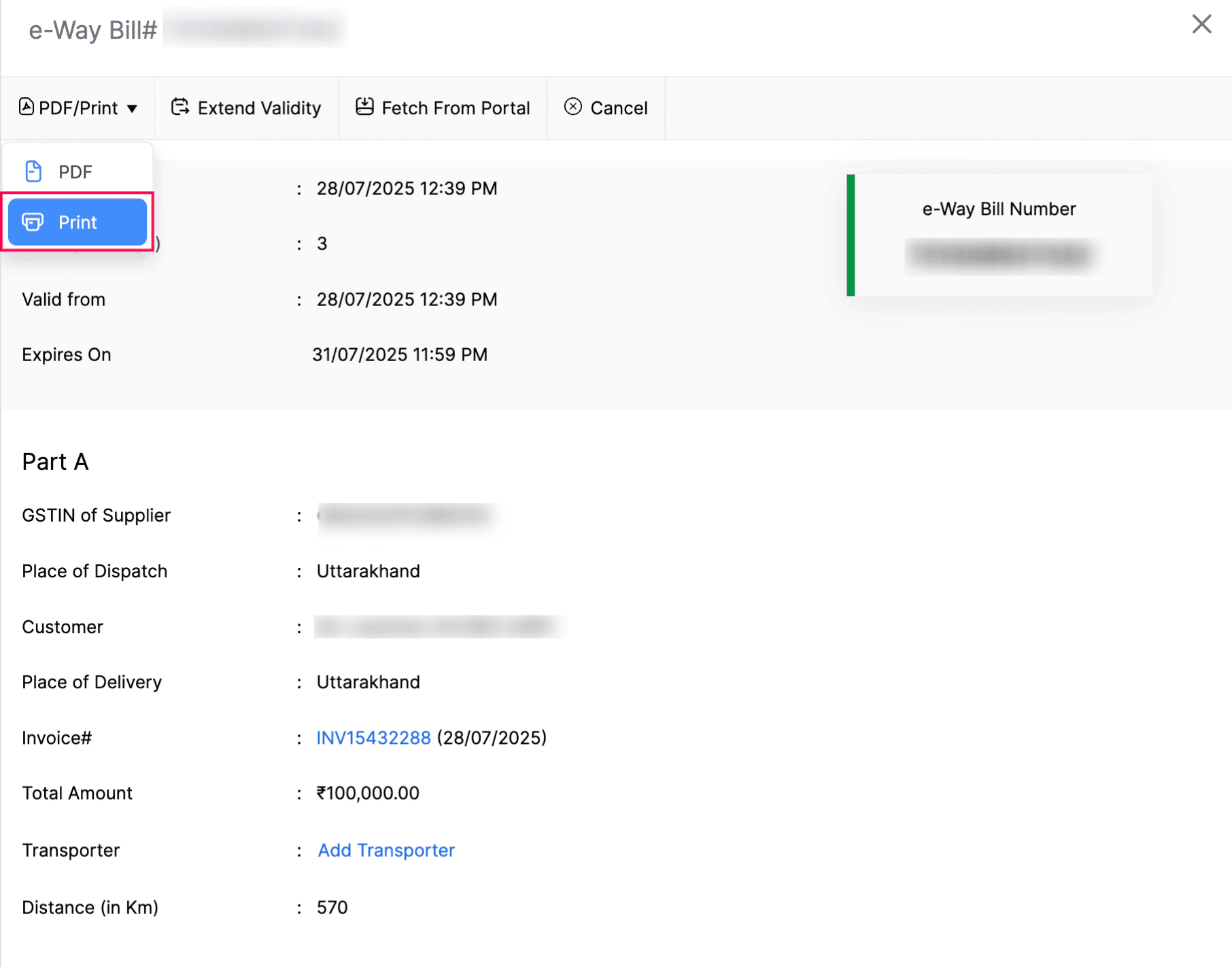The height and width of the screenshot is (967, 1232).
Task: Click the printer icon in dropdown
Action: point(33,222)
